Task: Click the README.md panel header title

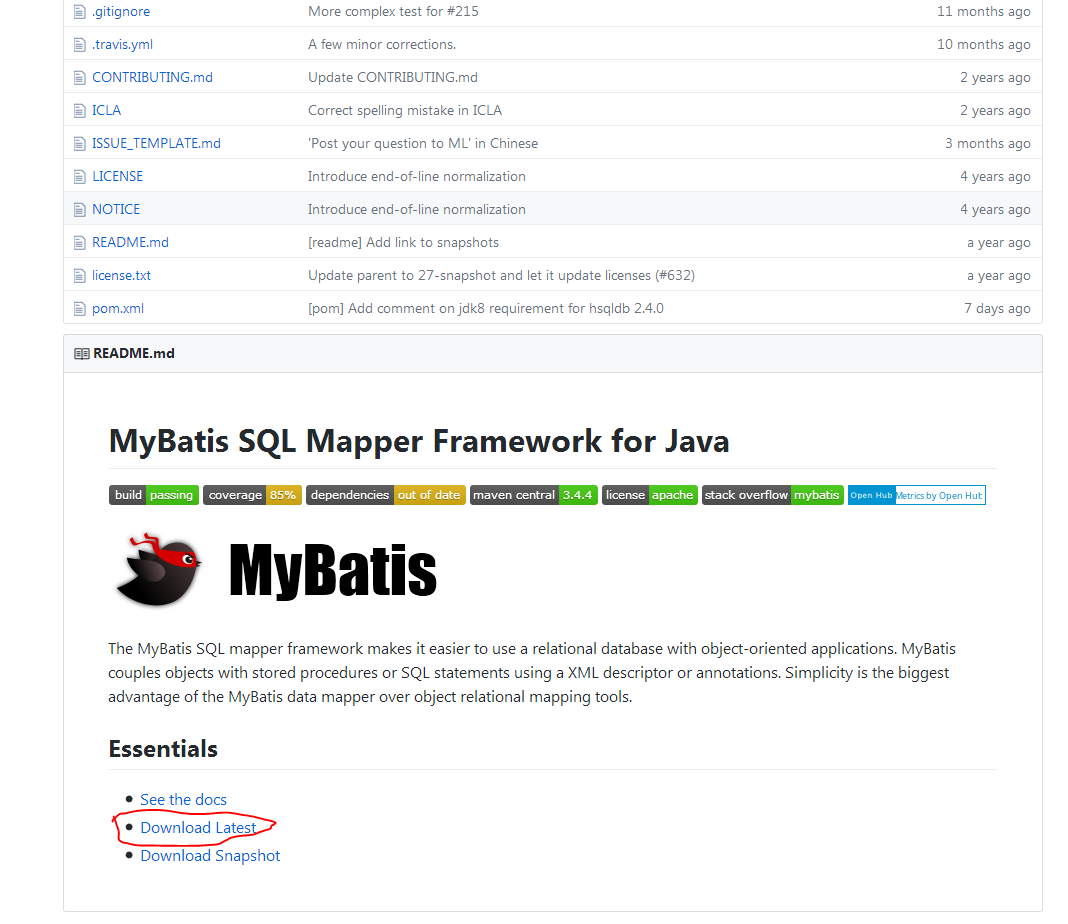Action: click(134, 353)
